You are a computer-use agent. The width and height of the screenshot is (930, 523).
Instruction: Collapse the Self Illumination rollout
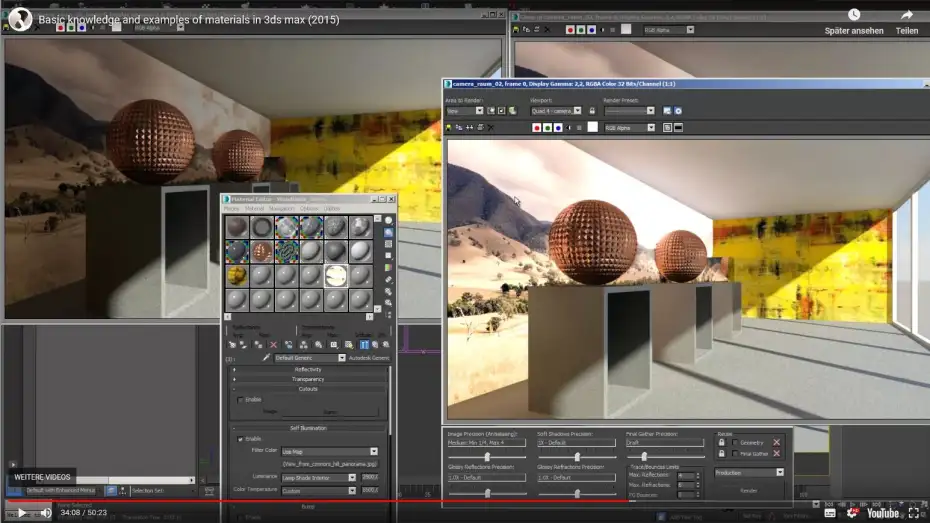coord(308,428)
